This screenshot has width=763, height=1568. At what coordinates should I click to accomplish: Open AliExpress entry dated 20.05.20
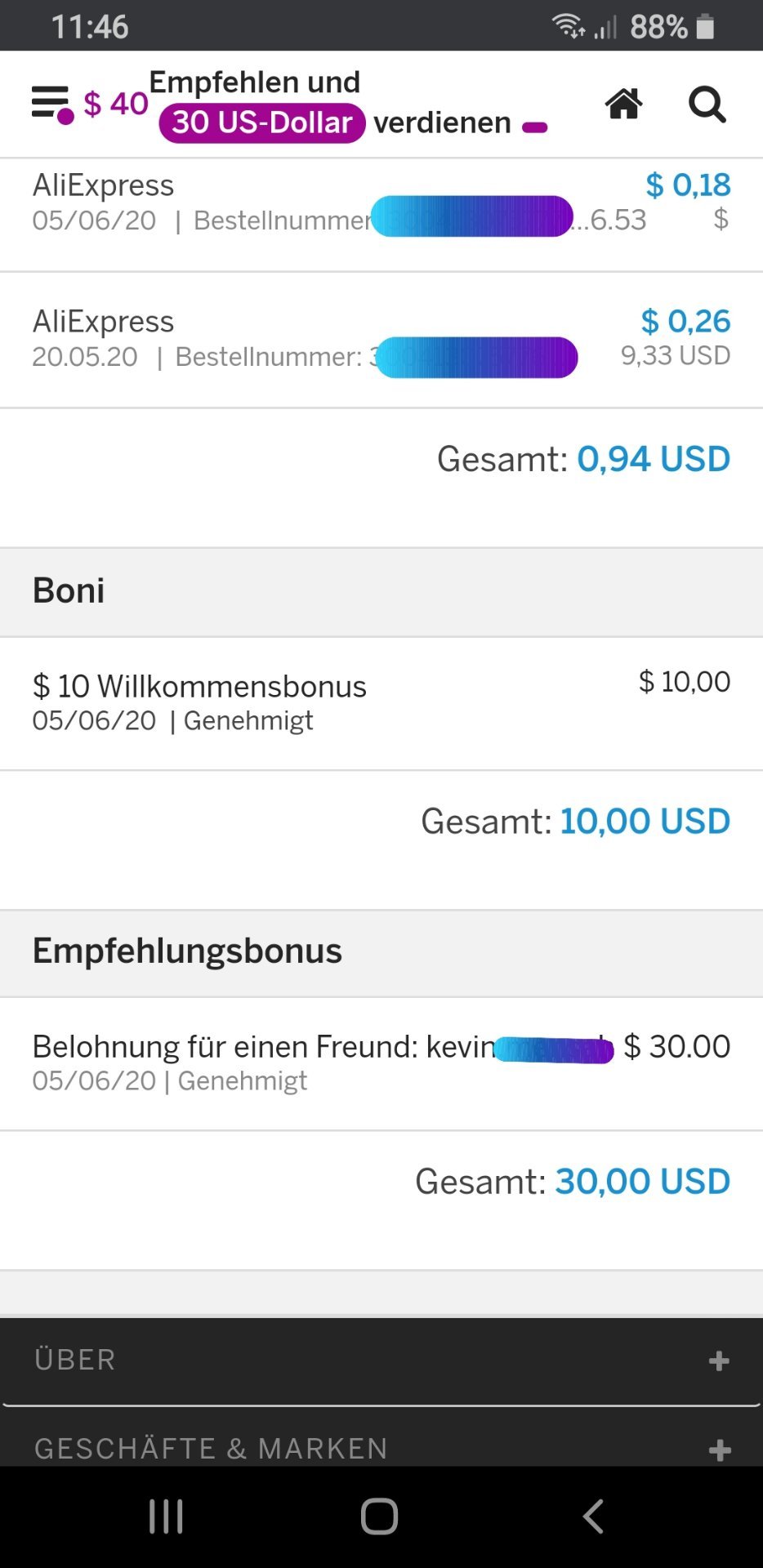(x=381, y=339)
